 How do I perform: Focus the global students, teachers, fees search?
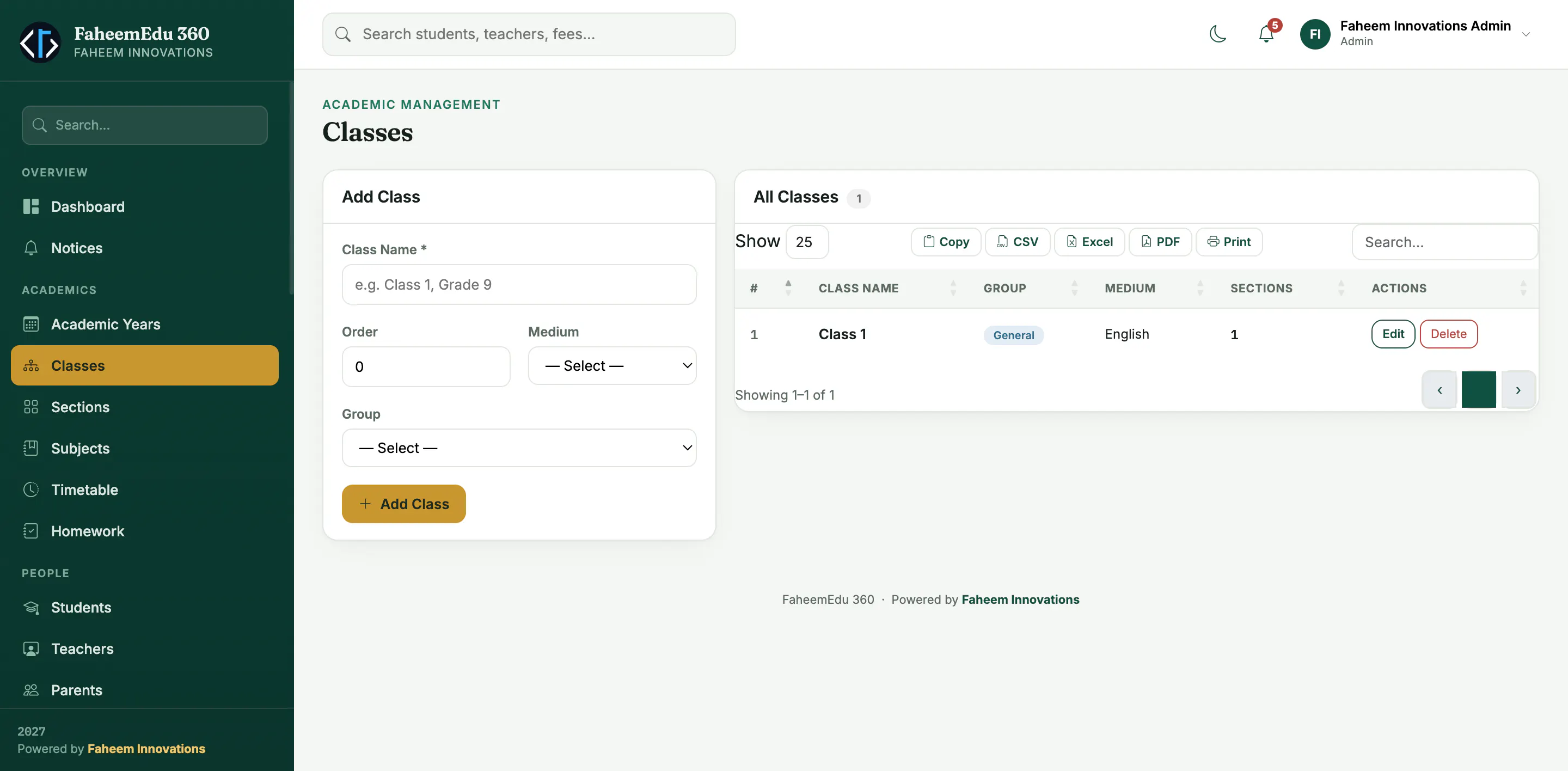coord(528,34)
